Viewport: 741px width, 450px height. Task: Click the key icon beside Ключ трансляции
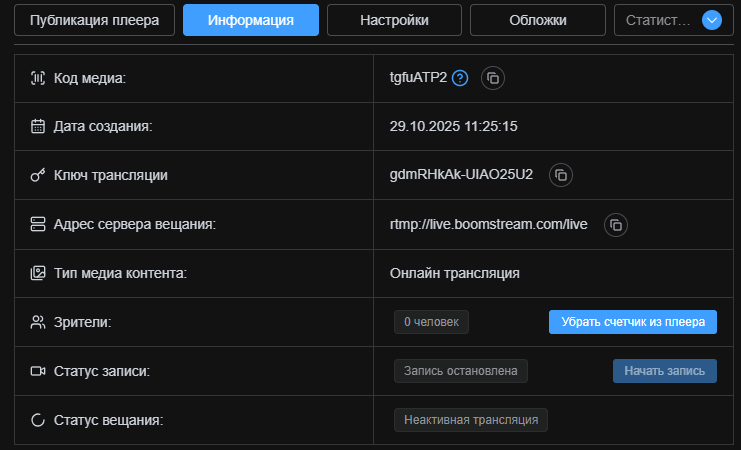(38, 175)
